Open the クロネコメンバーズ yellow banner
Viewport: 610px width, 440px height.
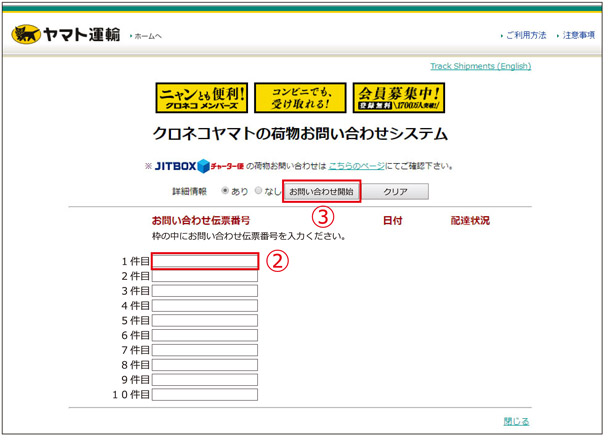pyautogui.click(x=201, y=98)
